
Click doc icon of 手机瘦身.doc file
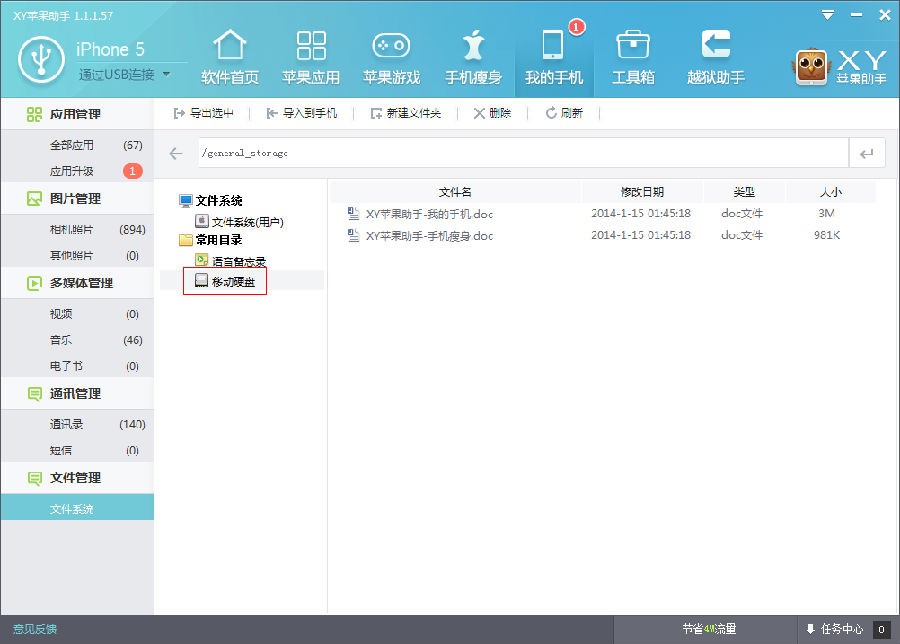(354, 235)
